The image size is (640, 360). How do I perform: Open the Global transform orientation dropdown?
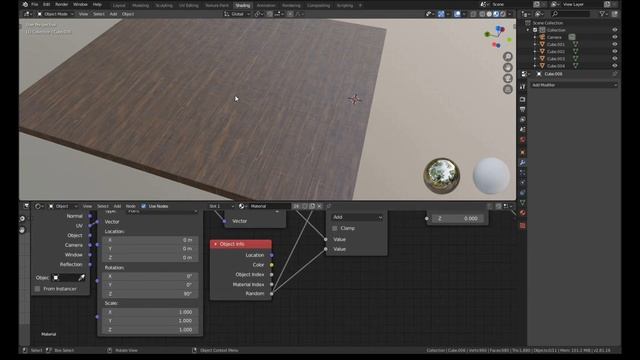237,14
